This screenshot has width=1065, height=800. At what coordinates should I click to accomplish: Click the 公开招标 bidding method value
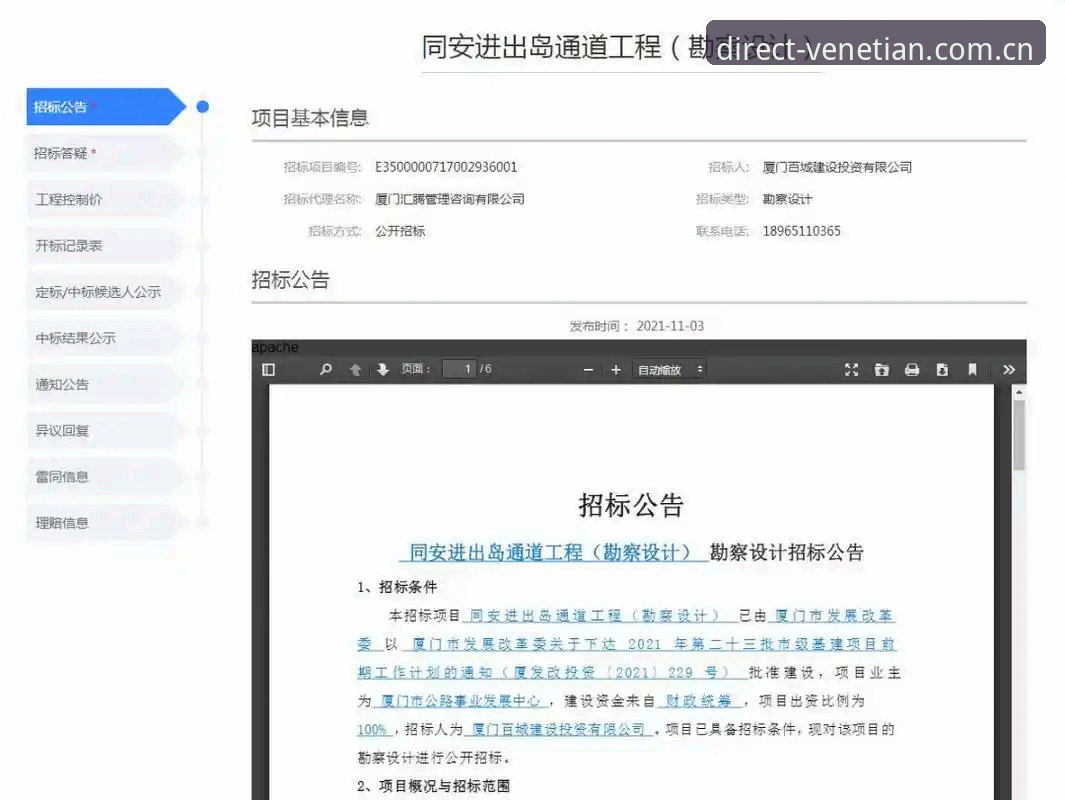tap(400, 231)
